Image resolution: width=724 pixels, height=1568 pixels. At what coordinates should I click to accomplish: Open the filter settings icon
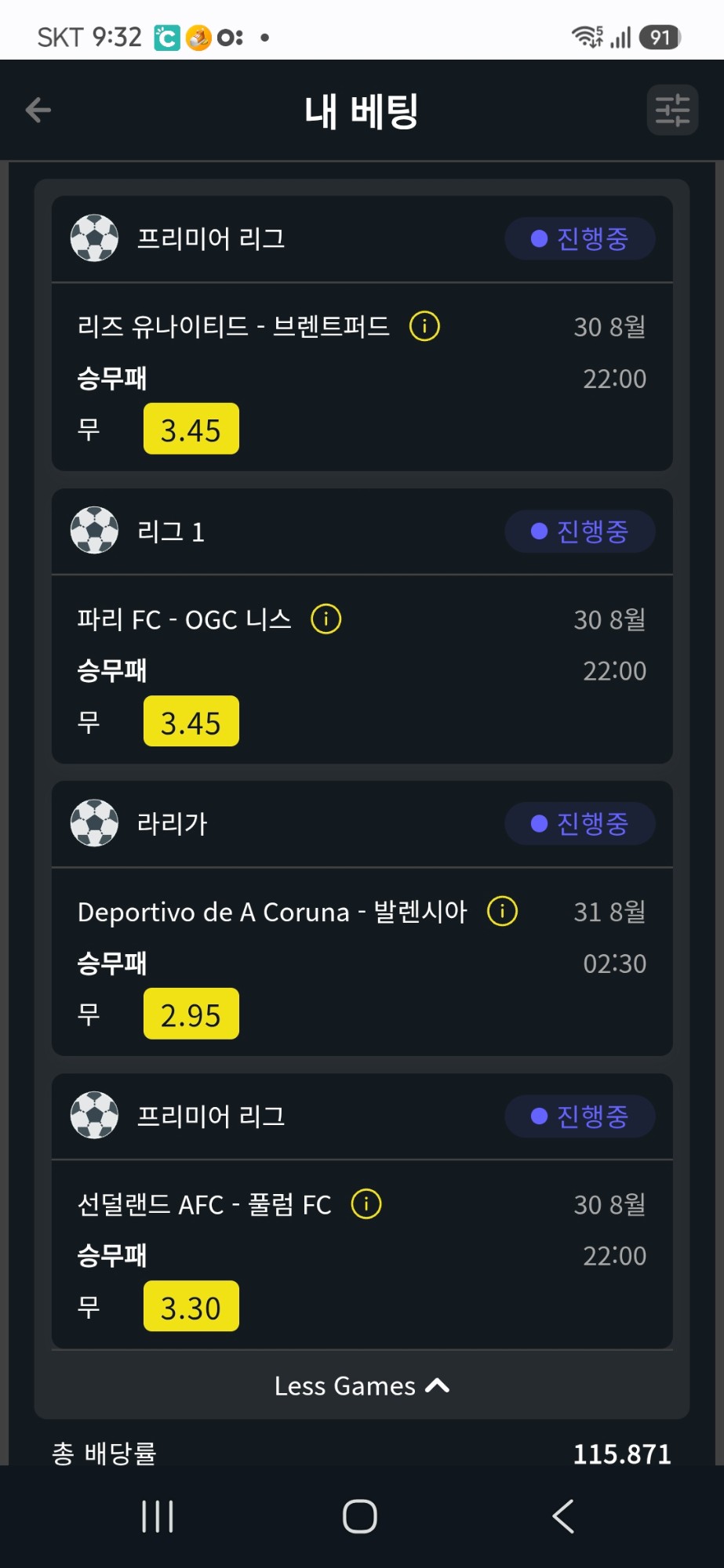[x=672, y=110]
